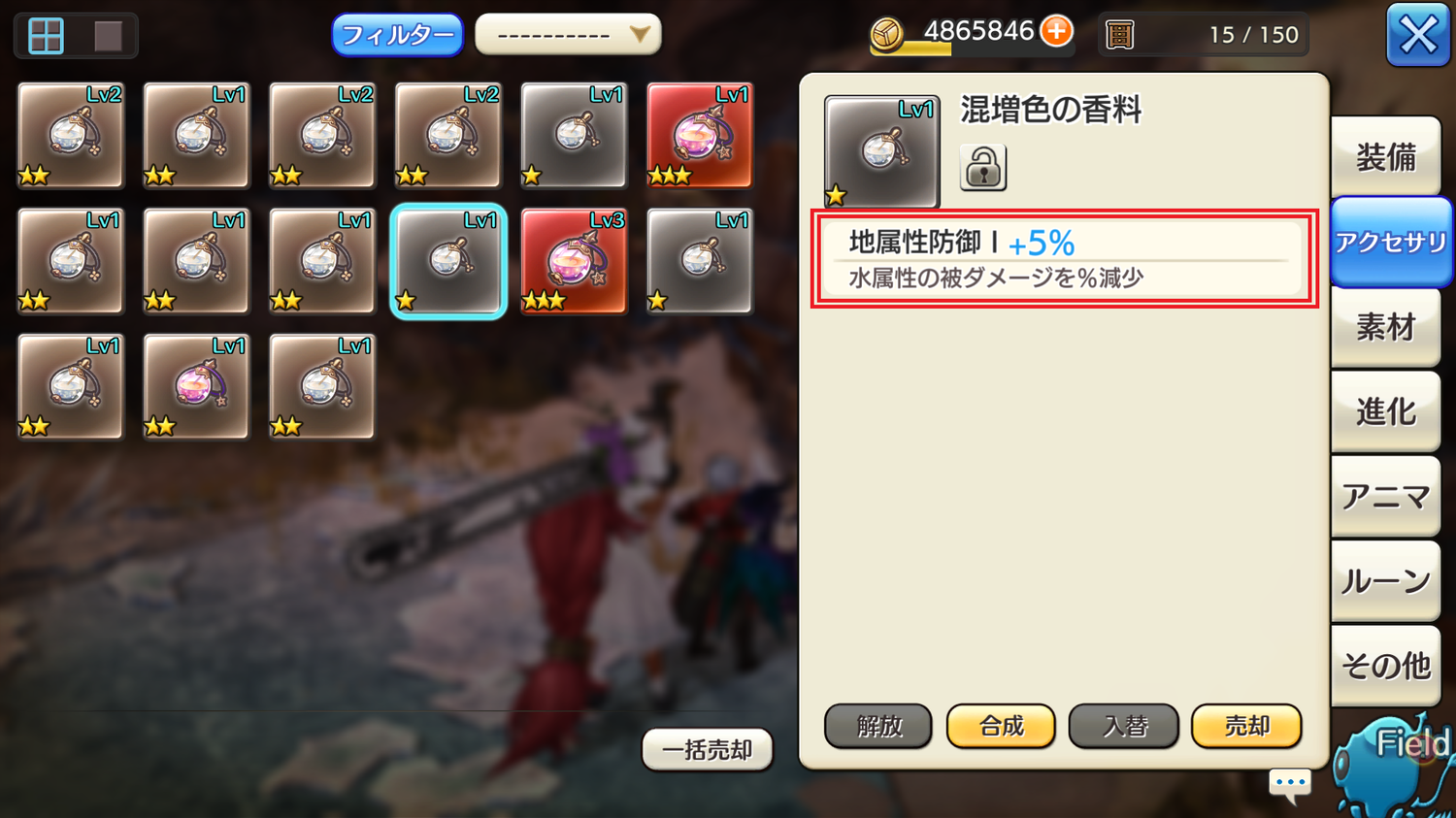Switch to single item view icon
The height and width of the screenshot is (818, 1456).
(108, 36)
